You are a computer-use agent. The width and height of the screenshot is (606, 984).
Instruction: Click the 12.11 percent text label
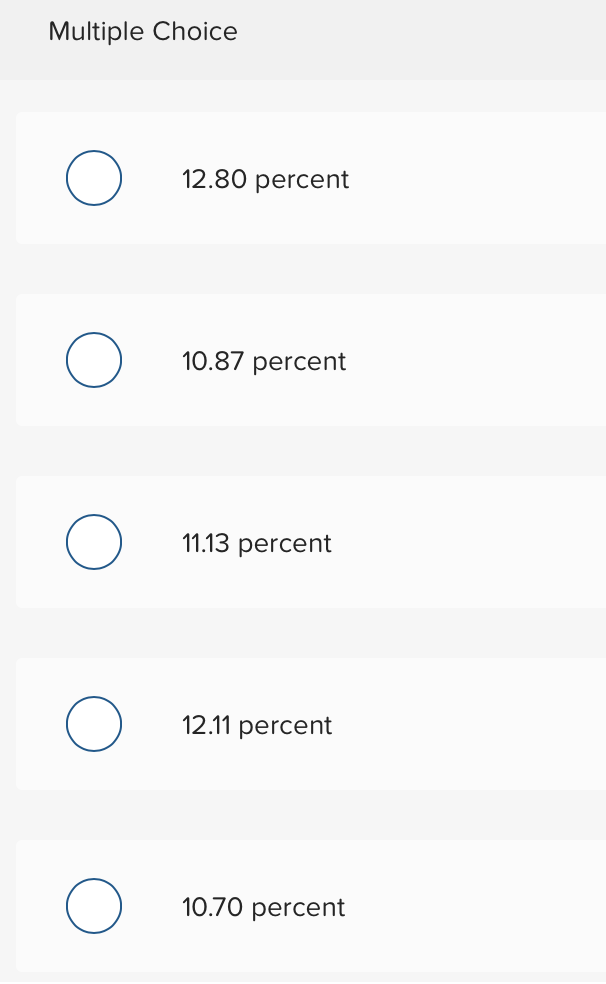click(x=257, y=725)
